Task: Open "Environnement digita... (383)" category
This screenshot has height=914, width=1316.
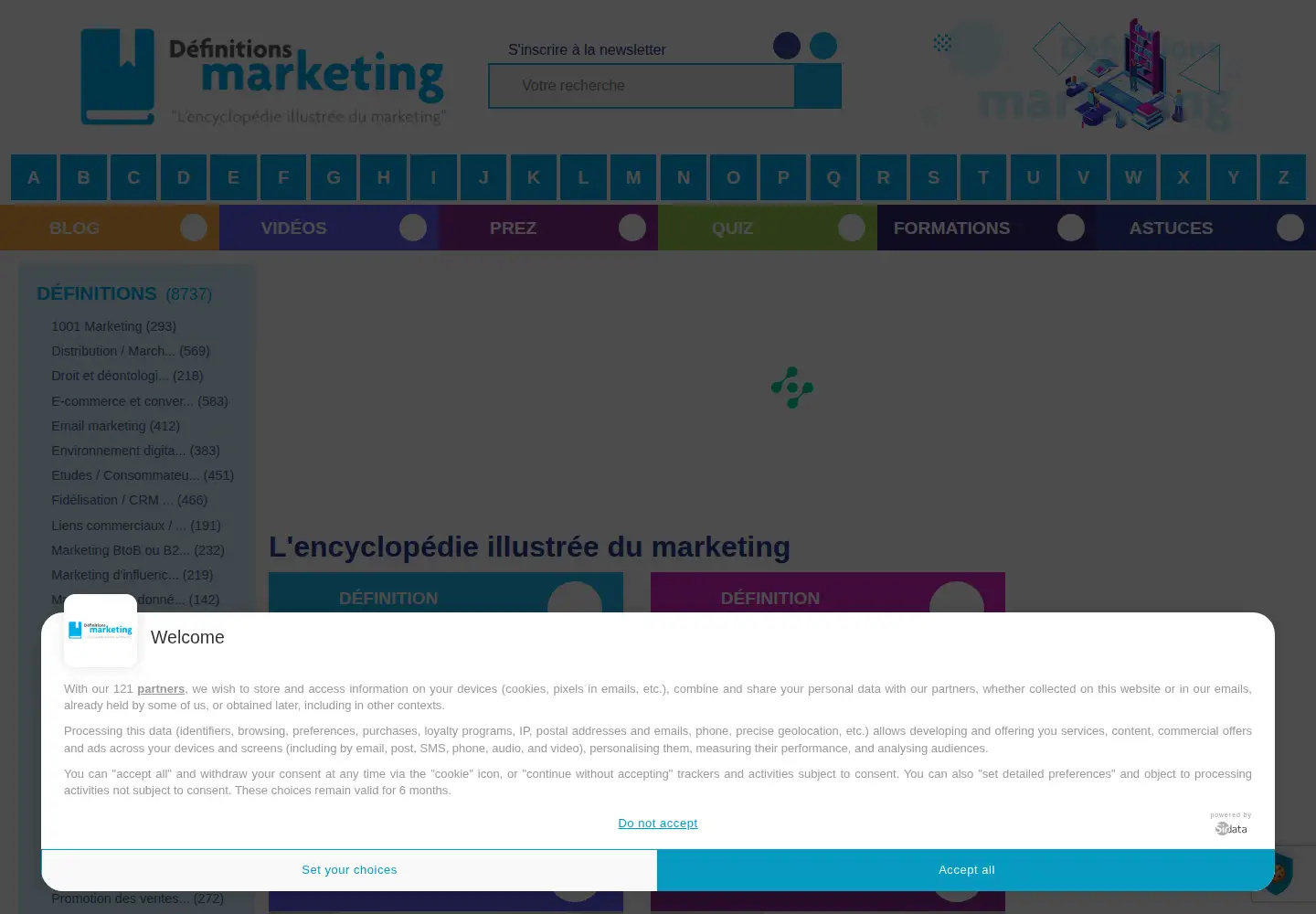Action: point(135,451)
